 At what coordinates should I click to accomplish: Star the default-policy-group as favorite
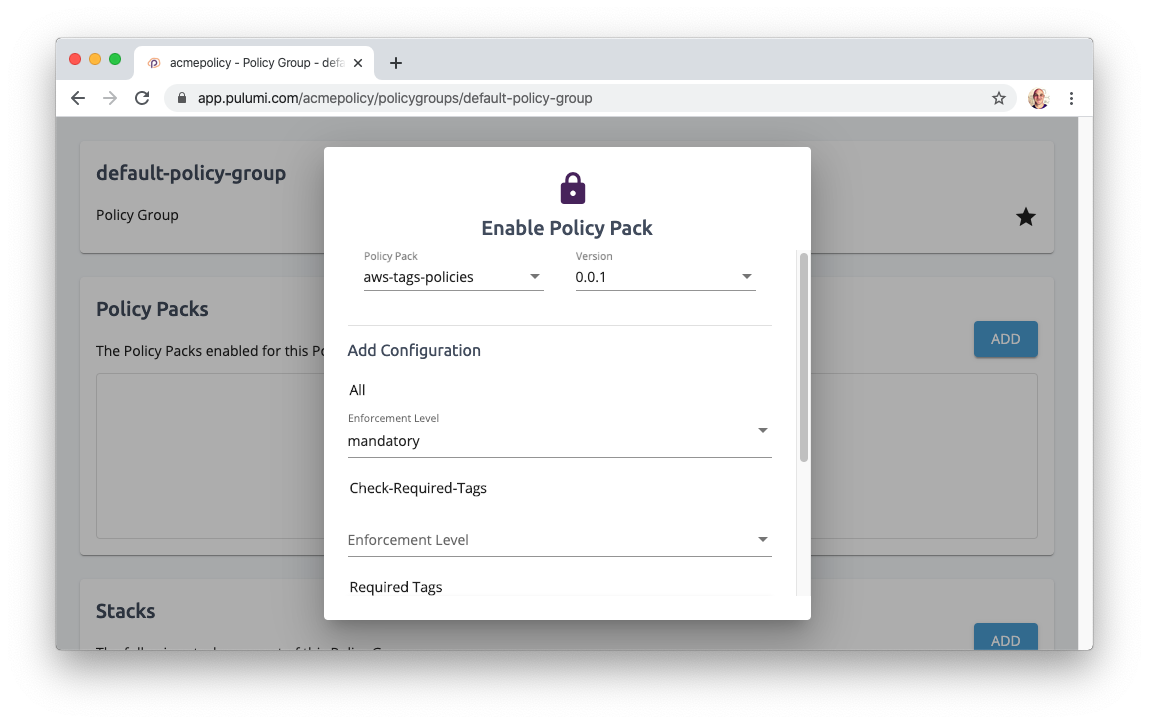(1026, 216)
